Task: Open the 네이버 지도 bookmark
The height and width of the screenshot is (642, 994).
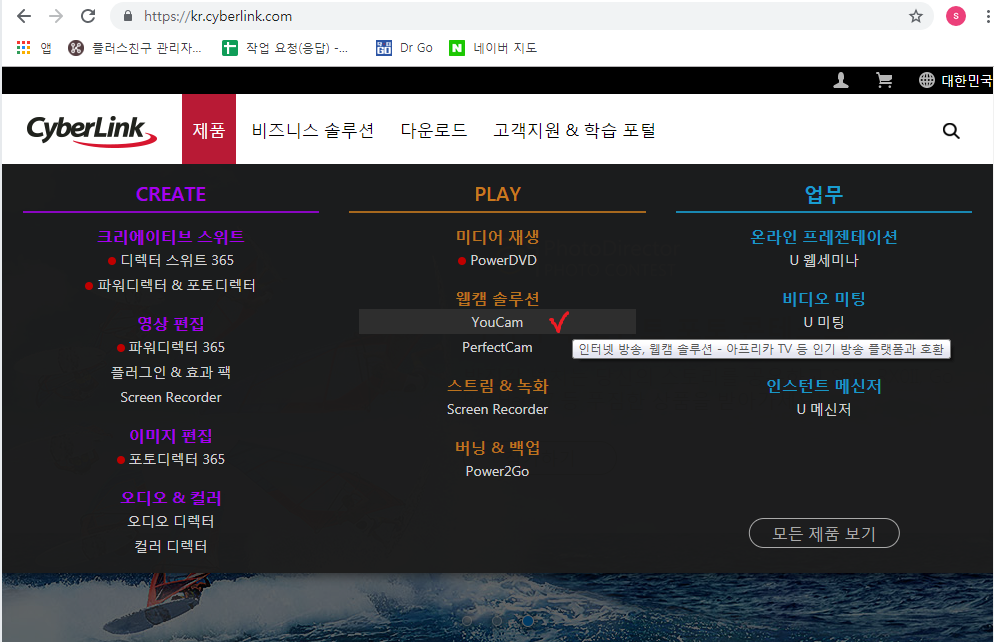Action: tap(493, 48)
